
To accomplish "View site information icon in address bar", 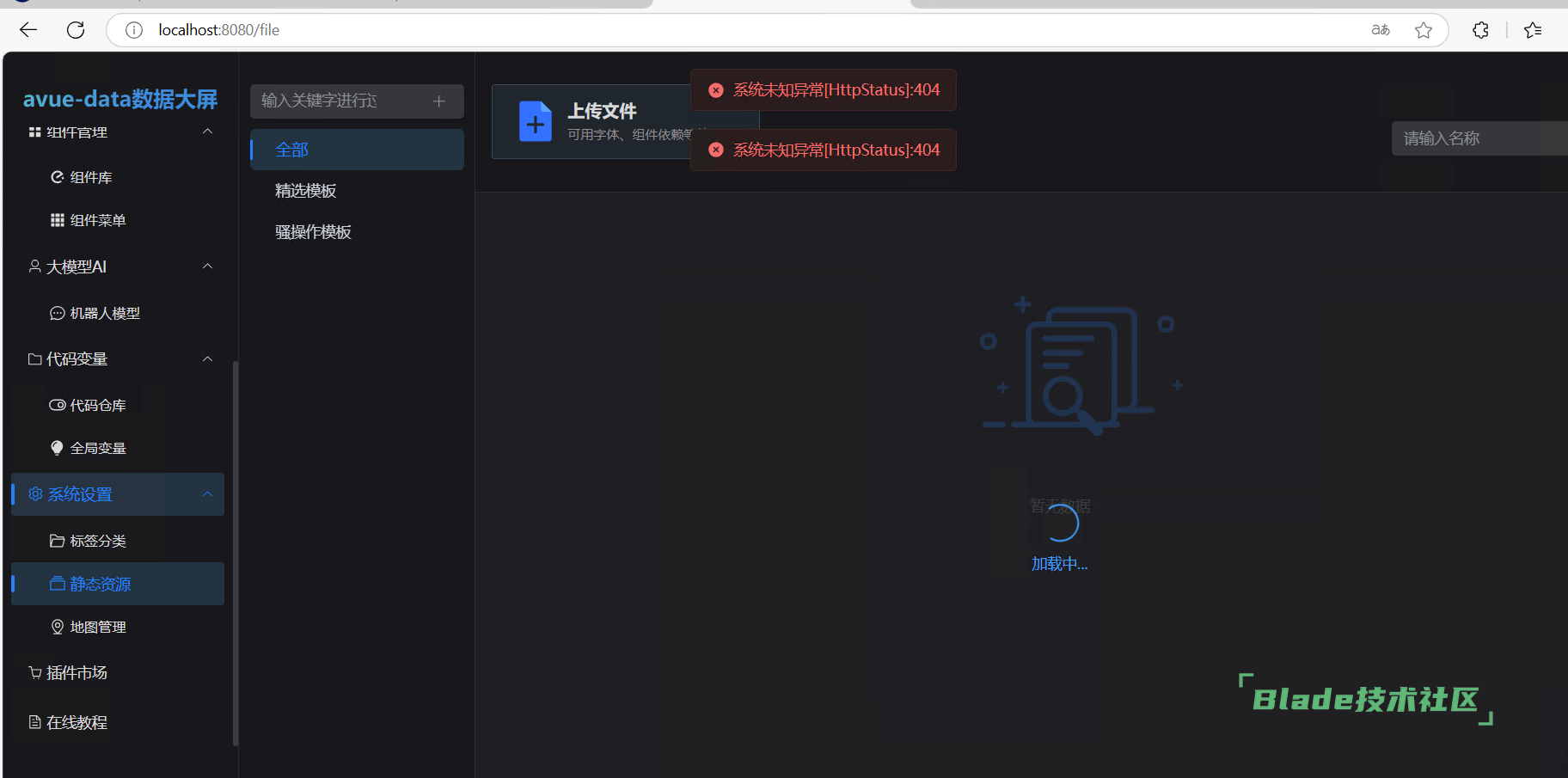I will (134, 30).
